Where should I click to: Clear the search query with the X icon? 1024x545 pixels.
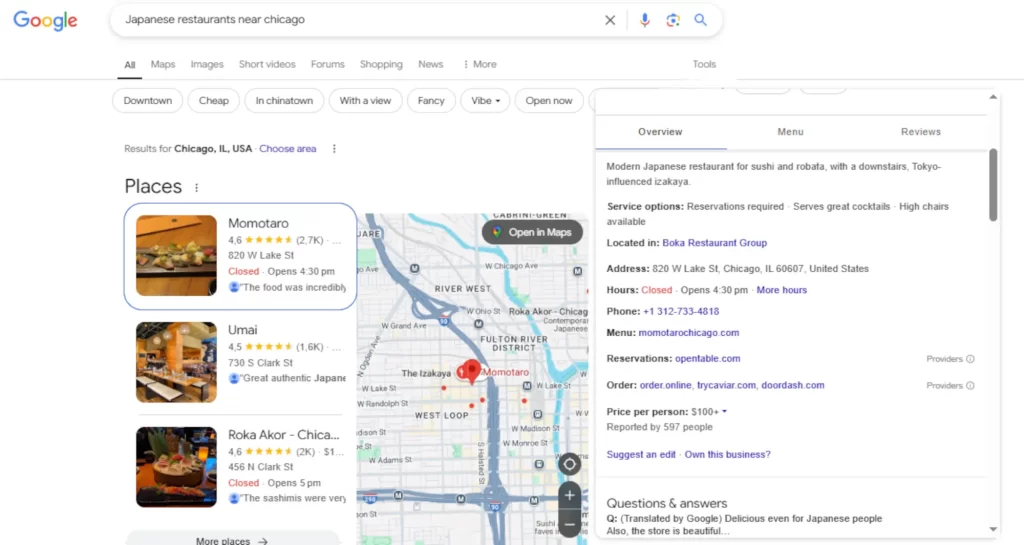[610, 20]
